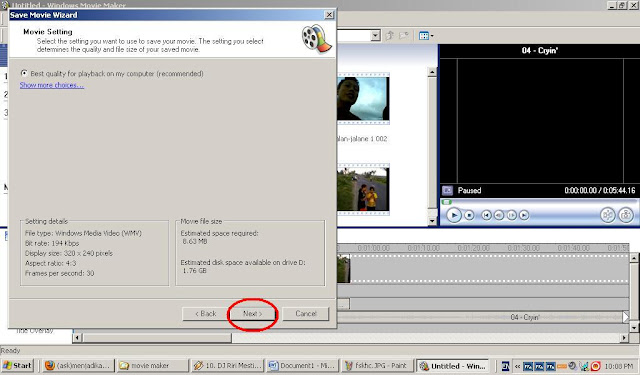This screenshot has height=375, width=640.
Task: Switch to Document1 Word taskbar item
Action: (x=302, y=366)
